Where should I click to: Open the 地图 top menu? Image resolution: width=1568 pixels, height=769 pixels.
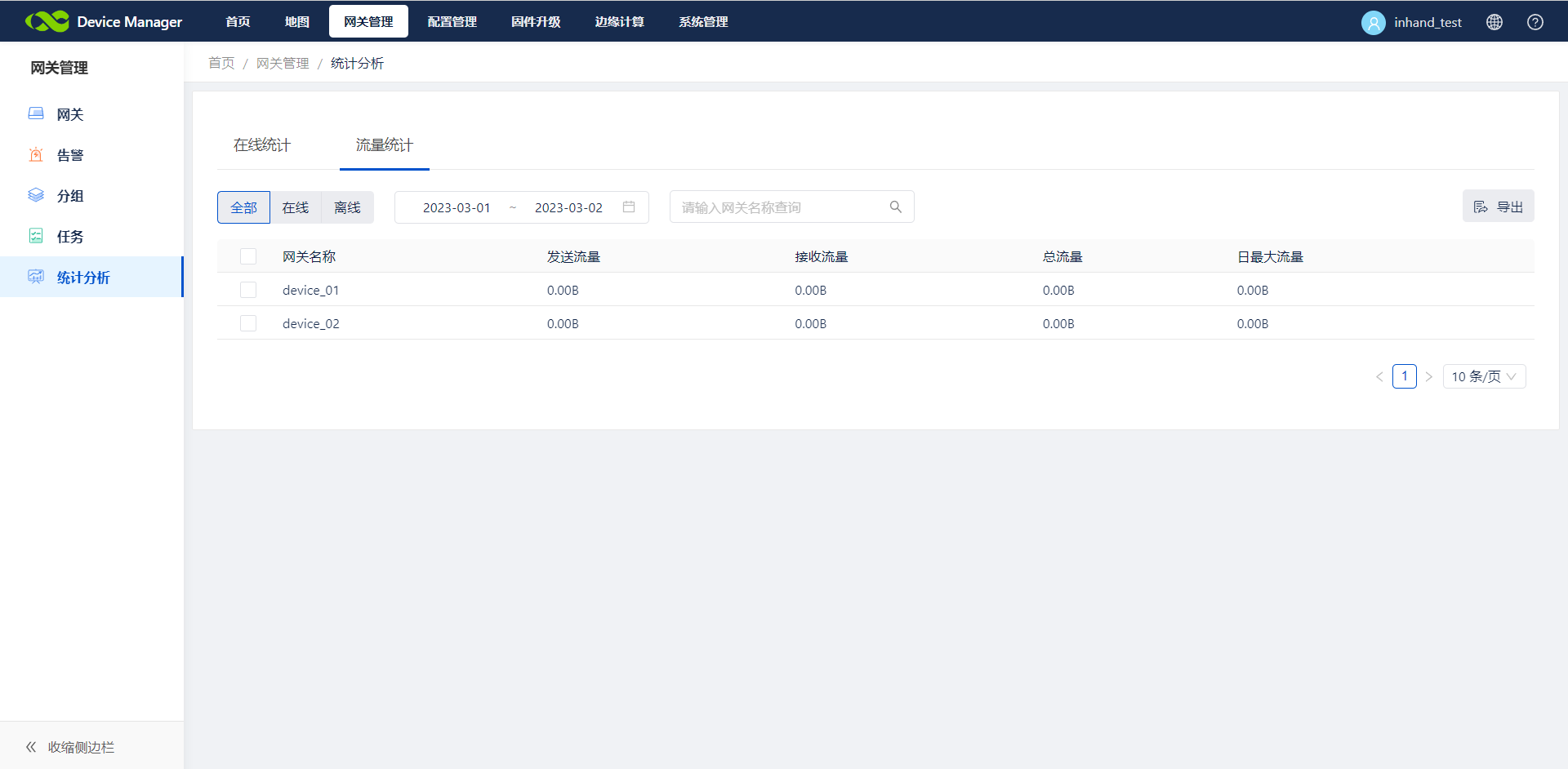pyautogui.click(x=296, y=21)
